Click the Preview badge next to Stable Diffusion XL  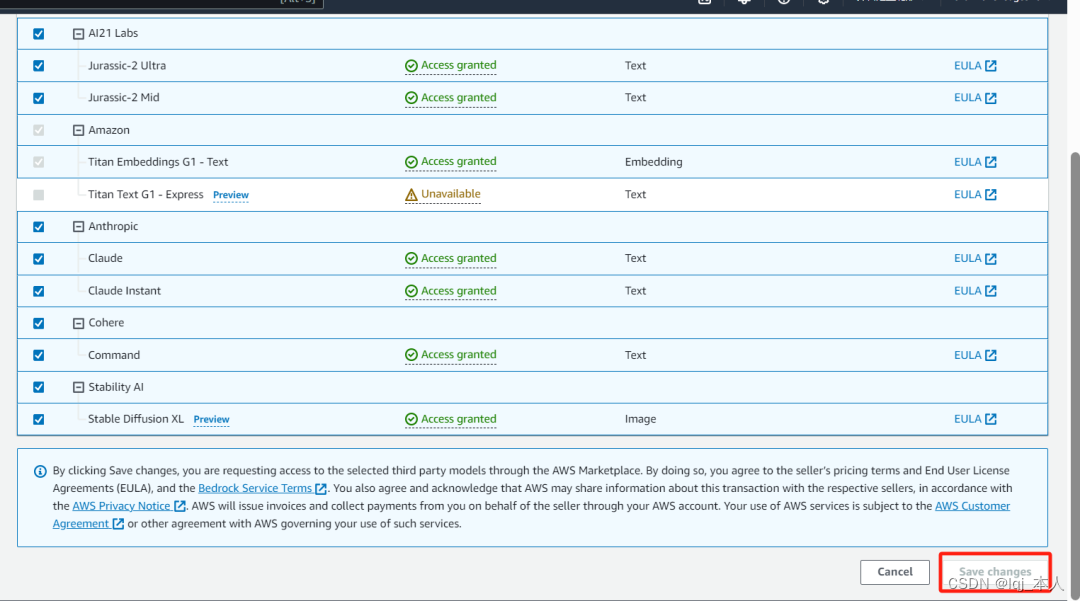(211, 419)
